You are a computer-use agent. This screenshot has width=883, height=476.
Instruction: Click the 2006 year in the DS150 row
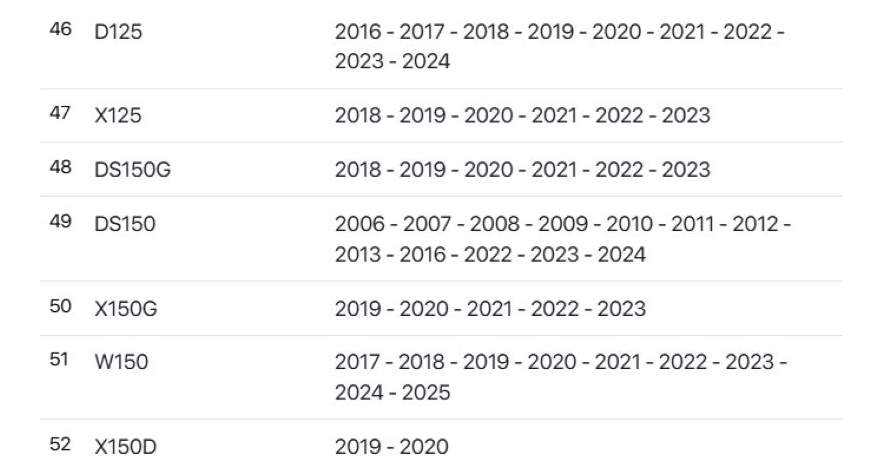[x=358, y=225]
